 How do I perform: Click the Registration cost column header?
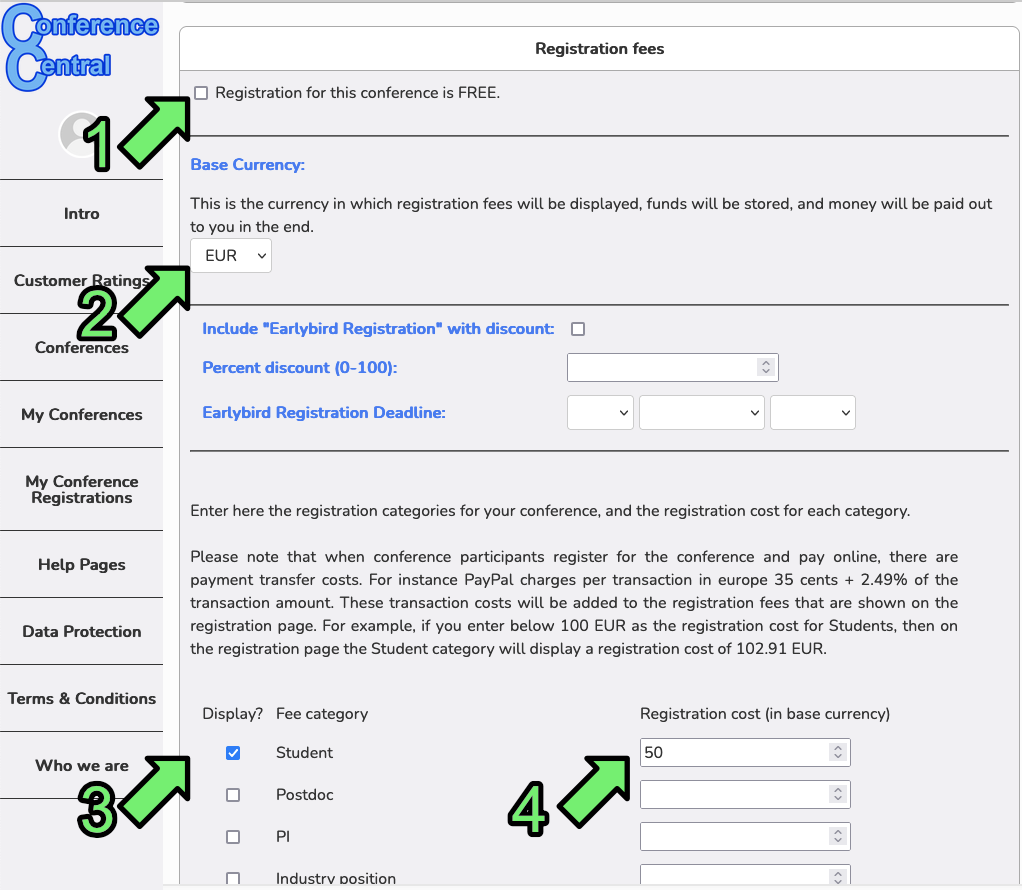point(765,714)
